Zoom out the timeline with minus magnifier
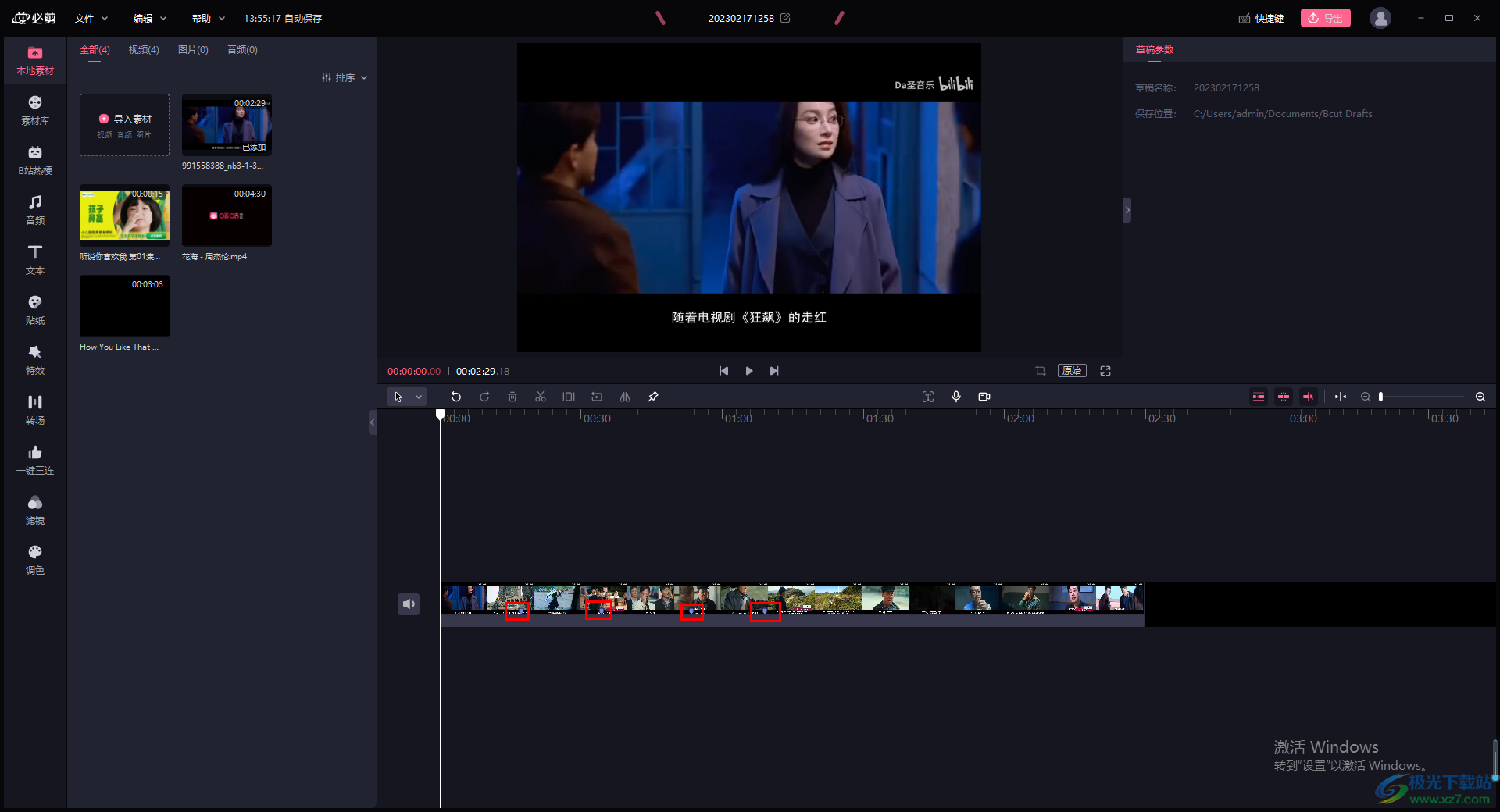 1366,397
